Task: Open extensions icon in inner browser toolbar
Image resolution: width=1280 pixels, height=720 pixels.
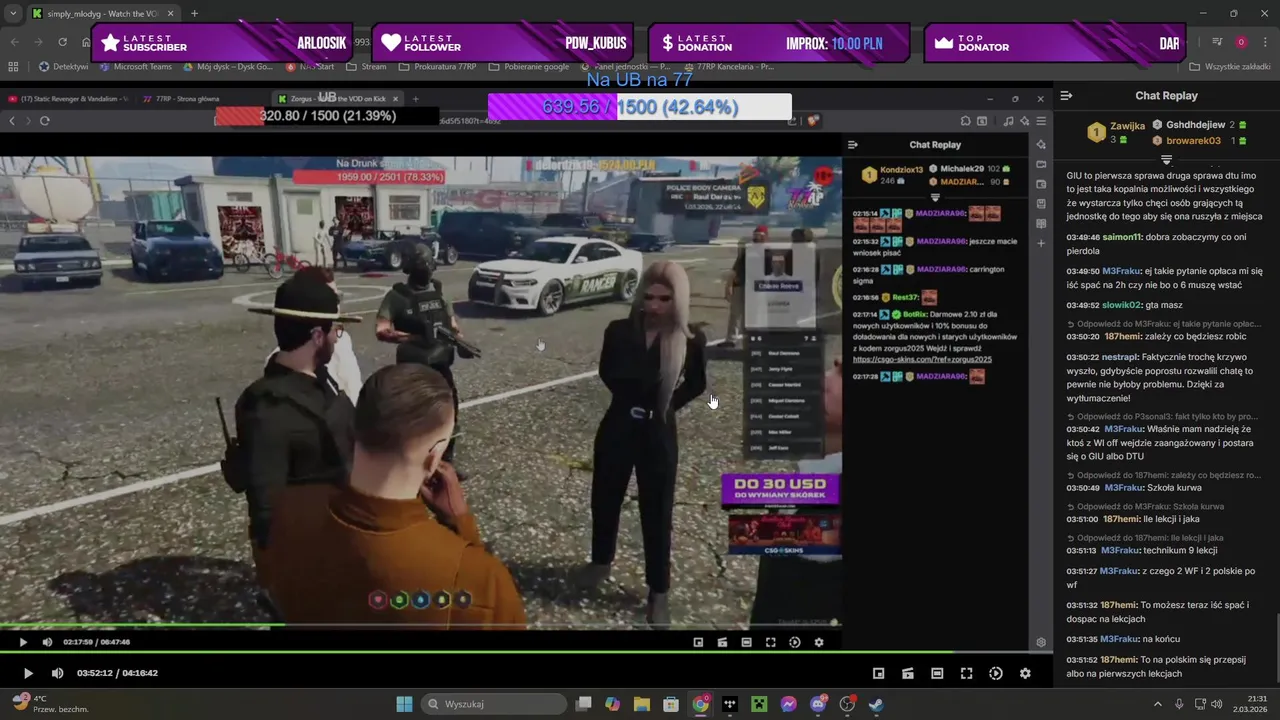Action: (965, 121)
